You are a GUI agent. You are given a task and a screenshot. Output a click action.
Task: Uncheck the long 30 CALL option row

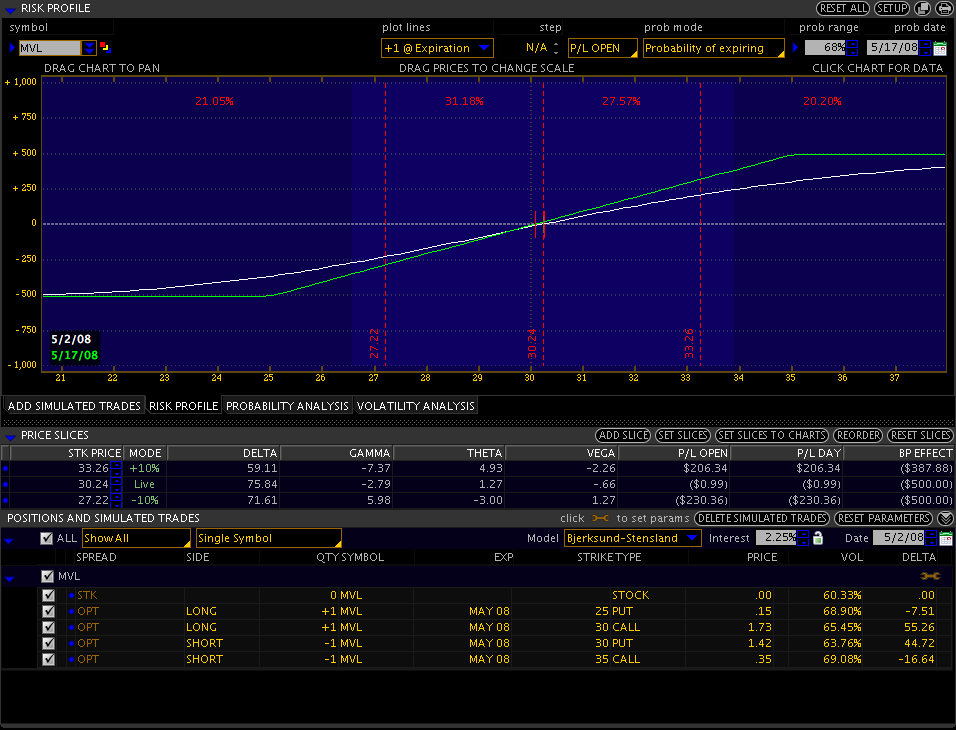tap(49, 627)
